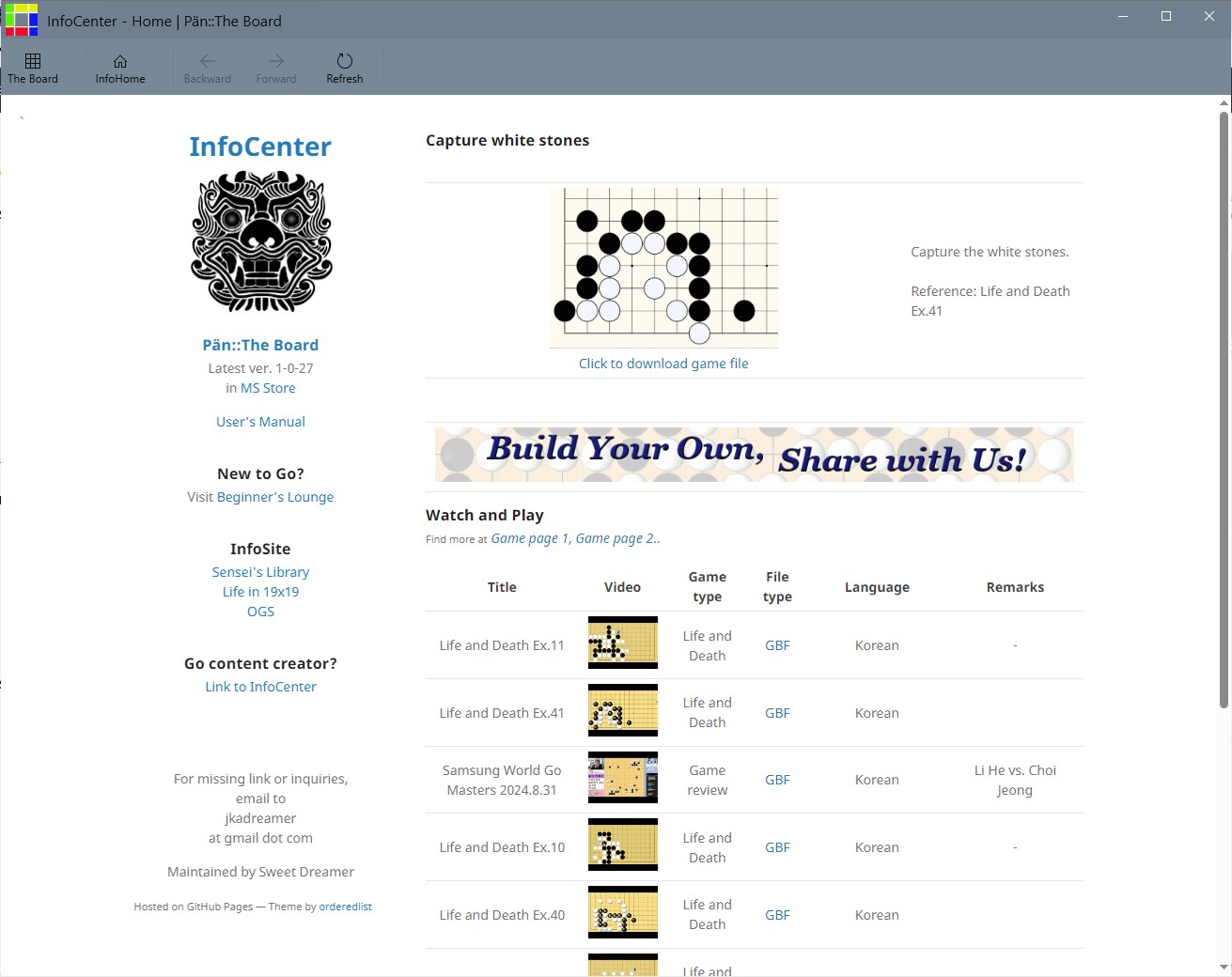Image resolution: width=1232 pixels, height=977 pixels.
Task: Open Sensei's Library link
Action: (260, 572)
